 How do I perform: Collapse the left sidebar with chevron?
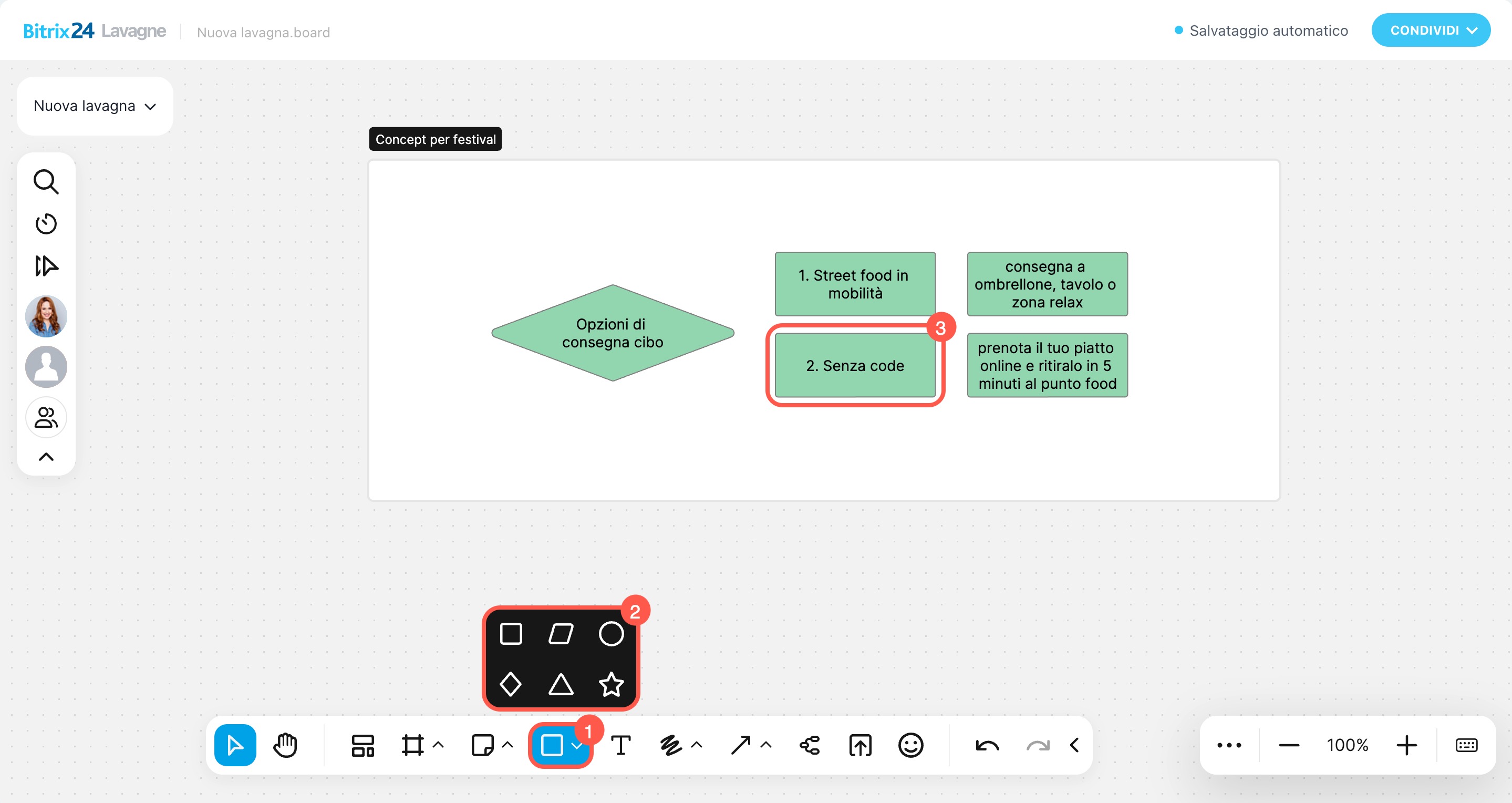46,457
